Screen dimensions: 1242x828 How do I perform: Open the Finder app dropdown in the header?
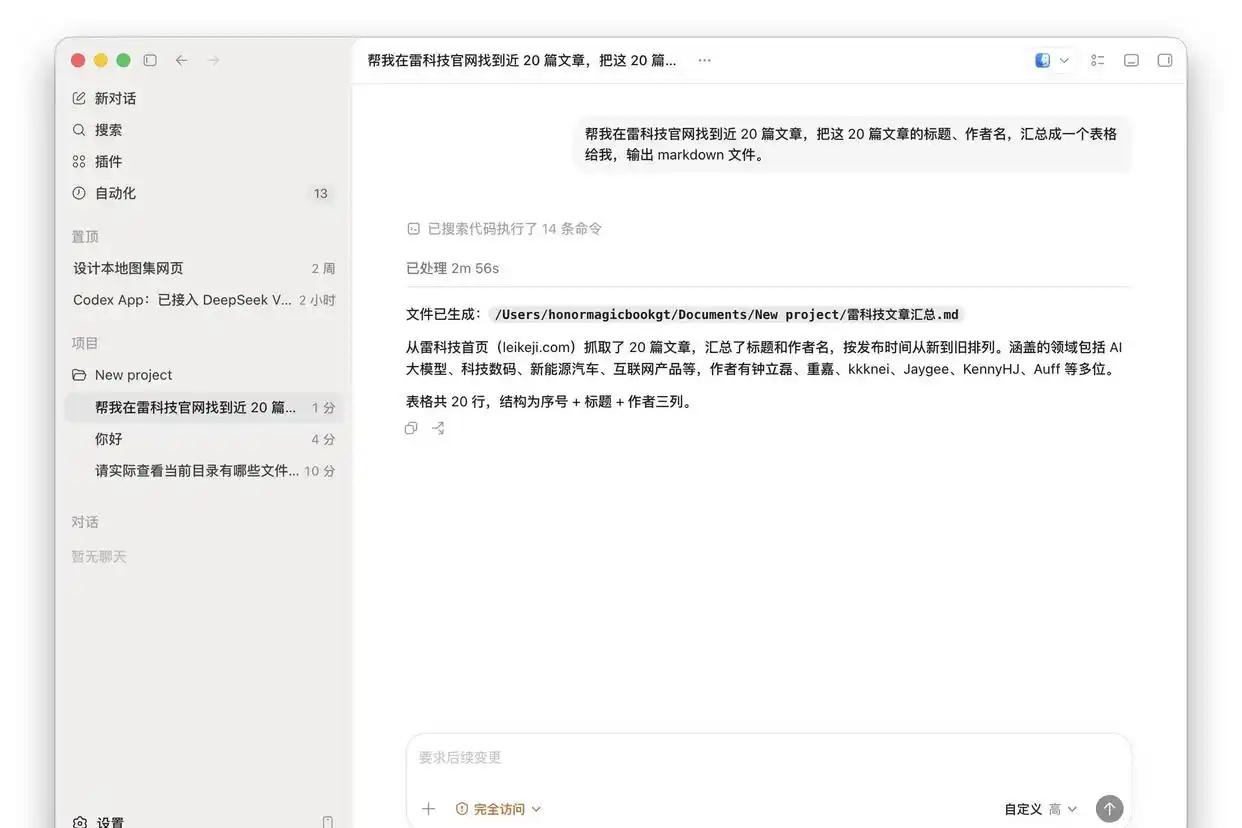1052,60
